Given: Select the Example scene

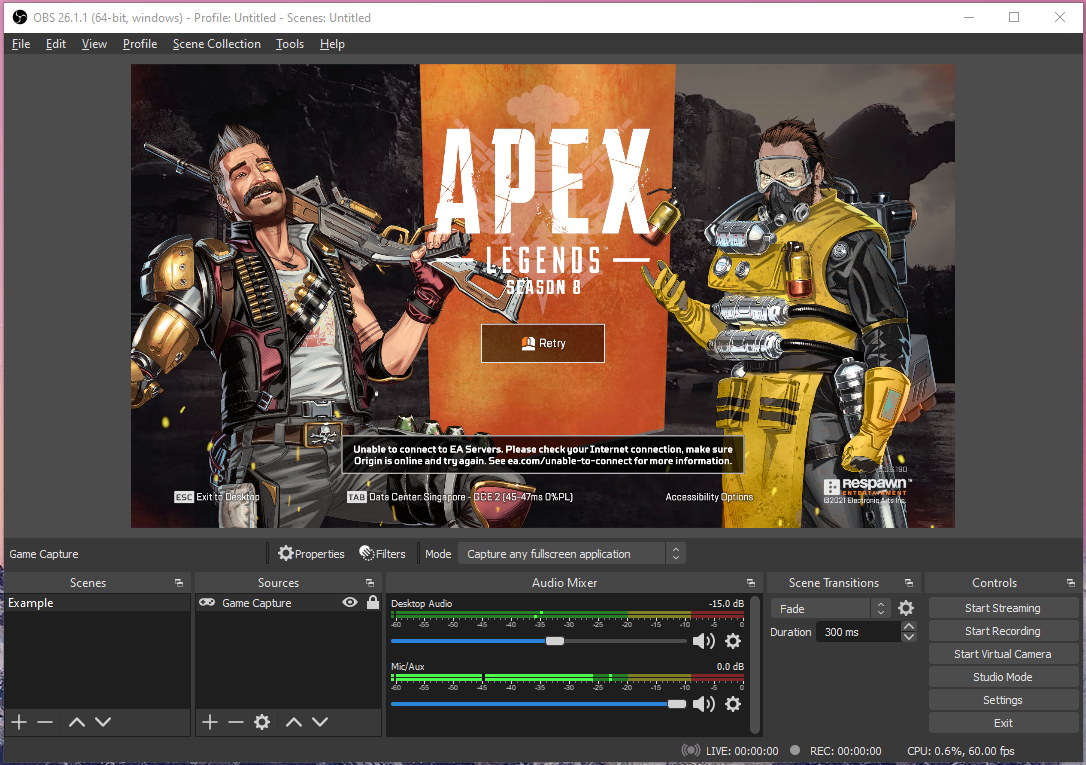Looking at the screenshot, I should click(97, 602).
